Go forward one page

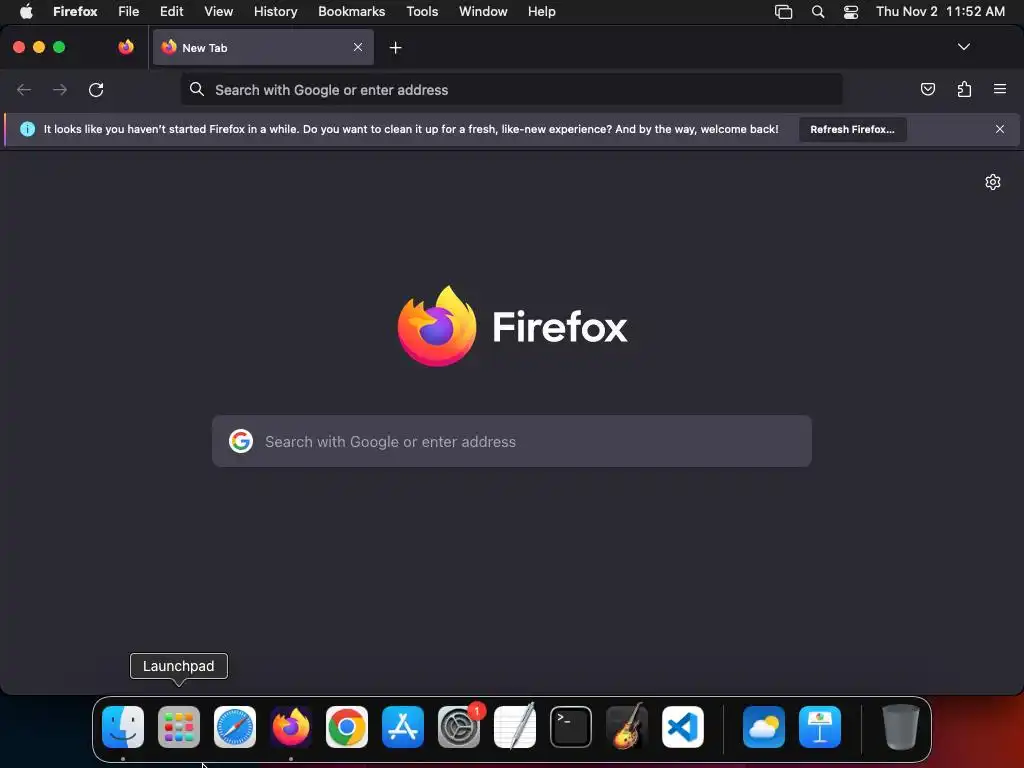pyautogui.click(x=60, y=89)
